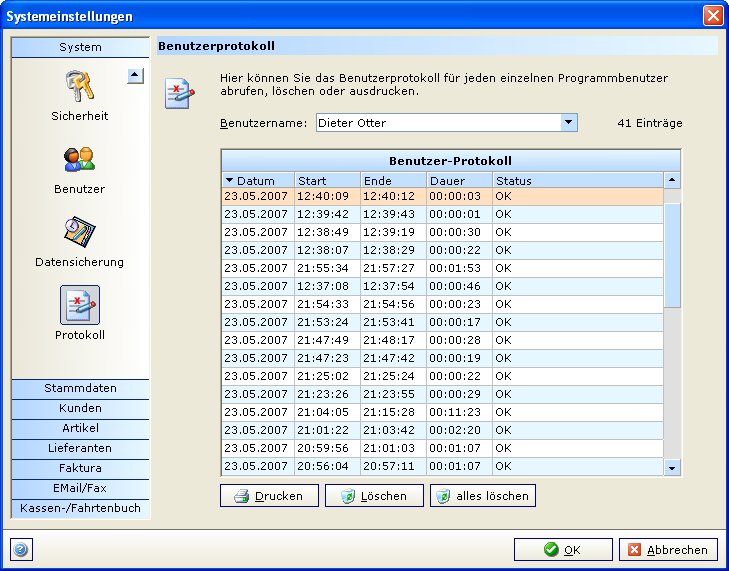729x571 pixels.
Task: Switch to the Kunden section
Action: pyautogui.click(x=80, y=408)
